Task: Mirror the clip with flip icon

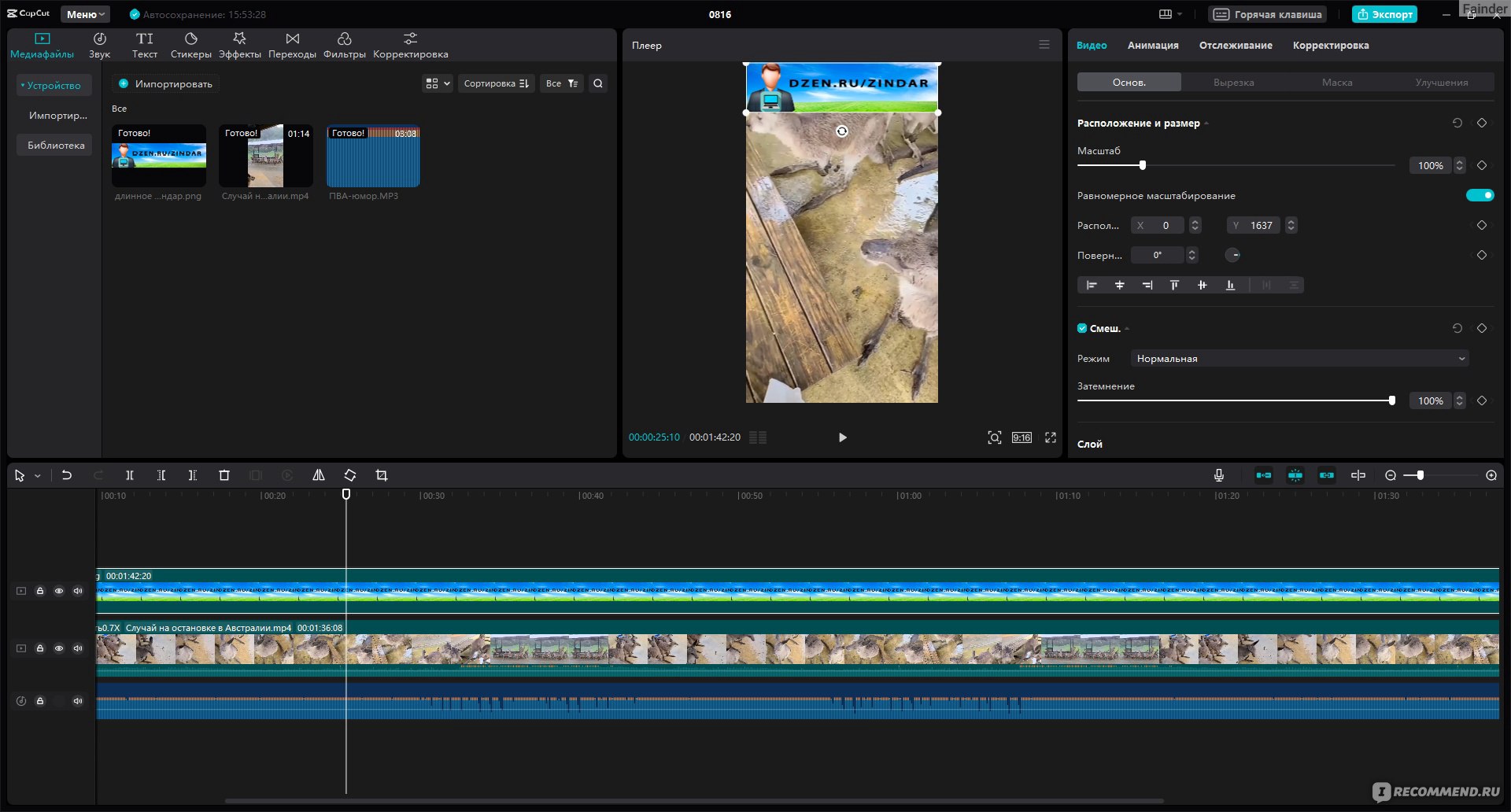Action: 319,475
